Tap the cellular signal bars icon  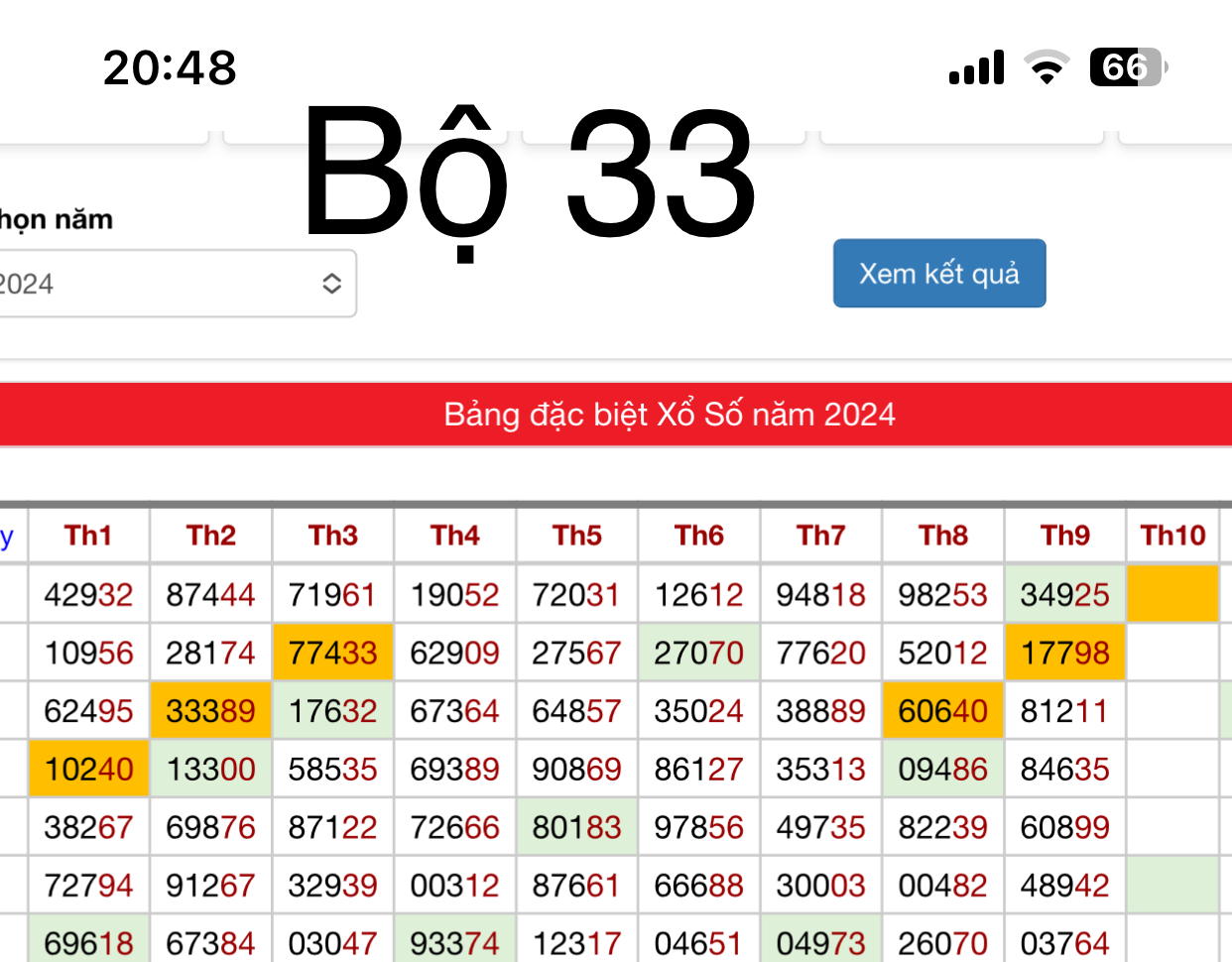[x=976, y=67]
